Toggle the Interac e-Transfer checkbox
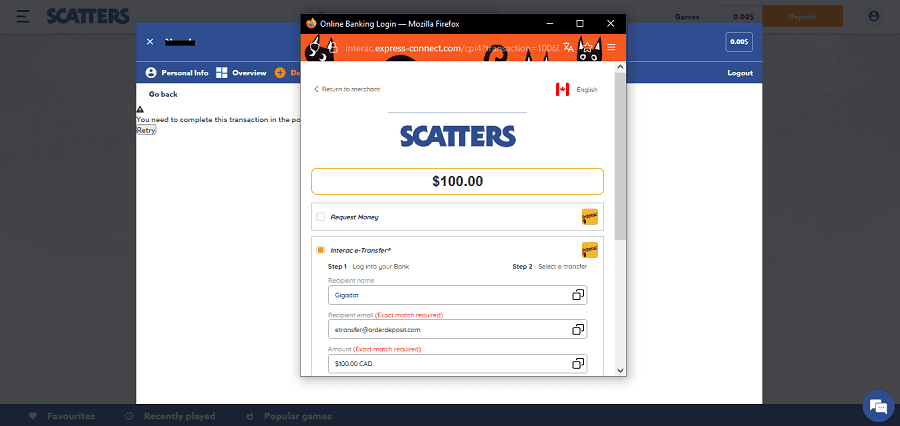 tap(321, 250)
